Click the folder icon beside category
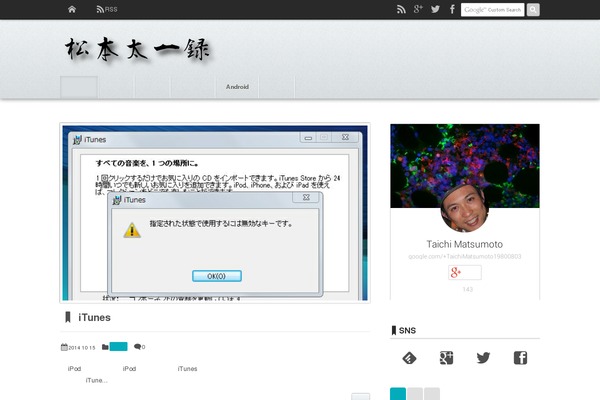Viewport: 600px width, 400px height. pos(105,347)
